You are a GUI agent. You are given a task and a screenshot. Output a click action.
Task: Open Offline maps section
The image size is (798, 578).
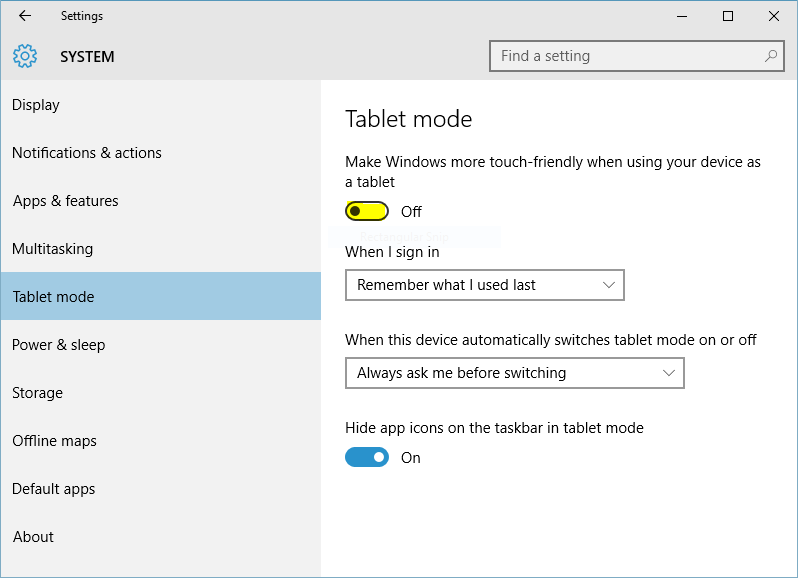coord(161,441)
